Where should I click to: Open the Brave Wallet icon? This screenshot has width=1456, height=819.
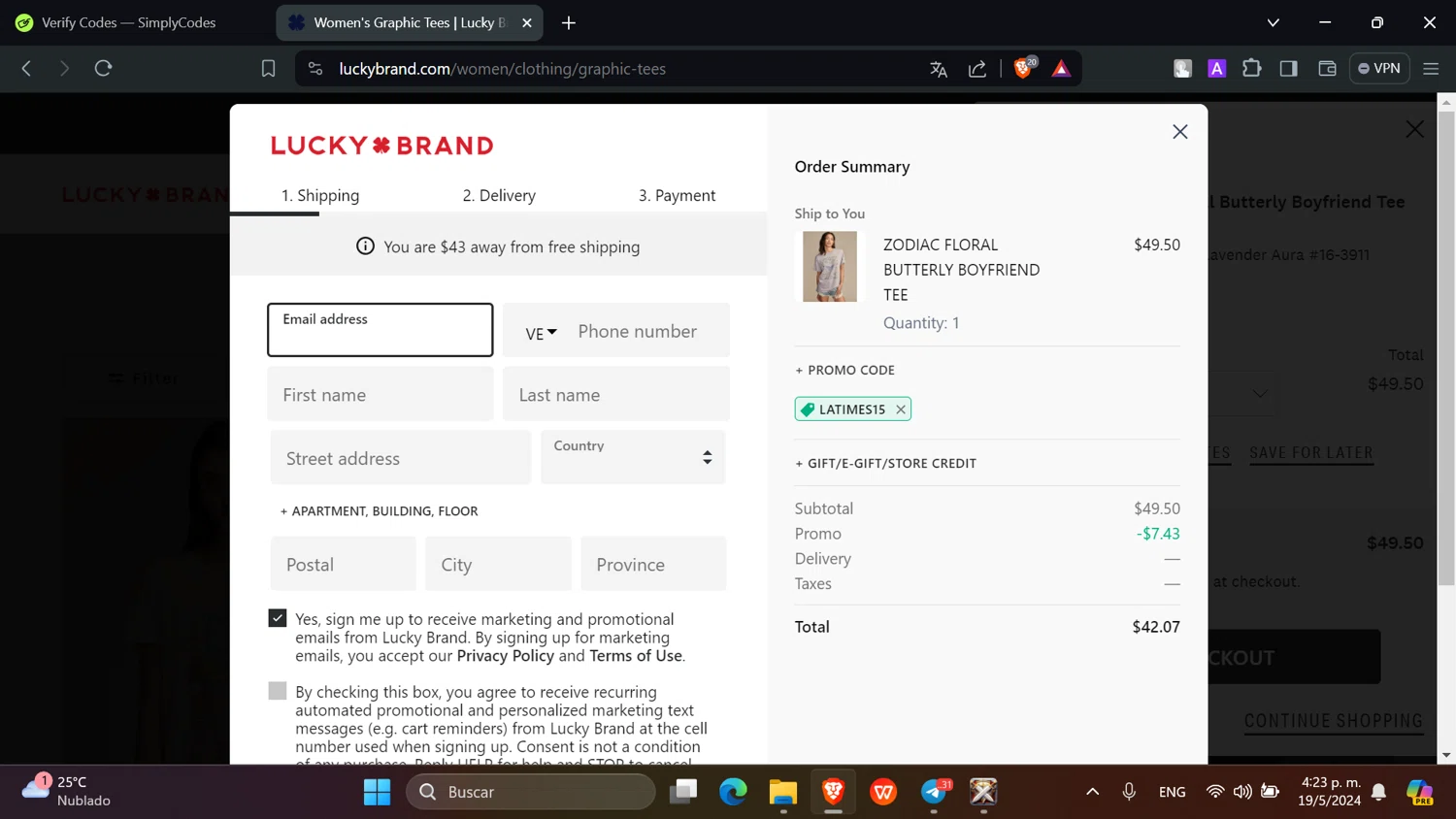[x=1327, y=68]
